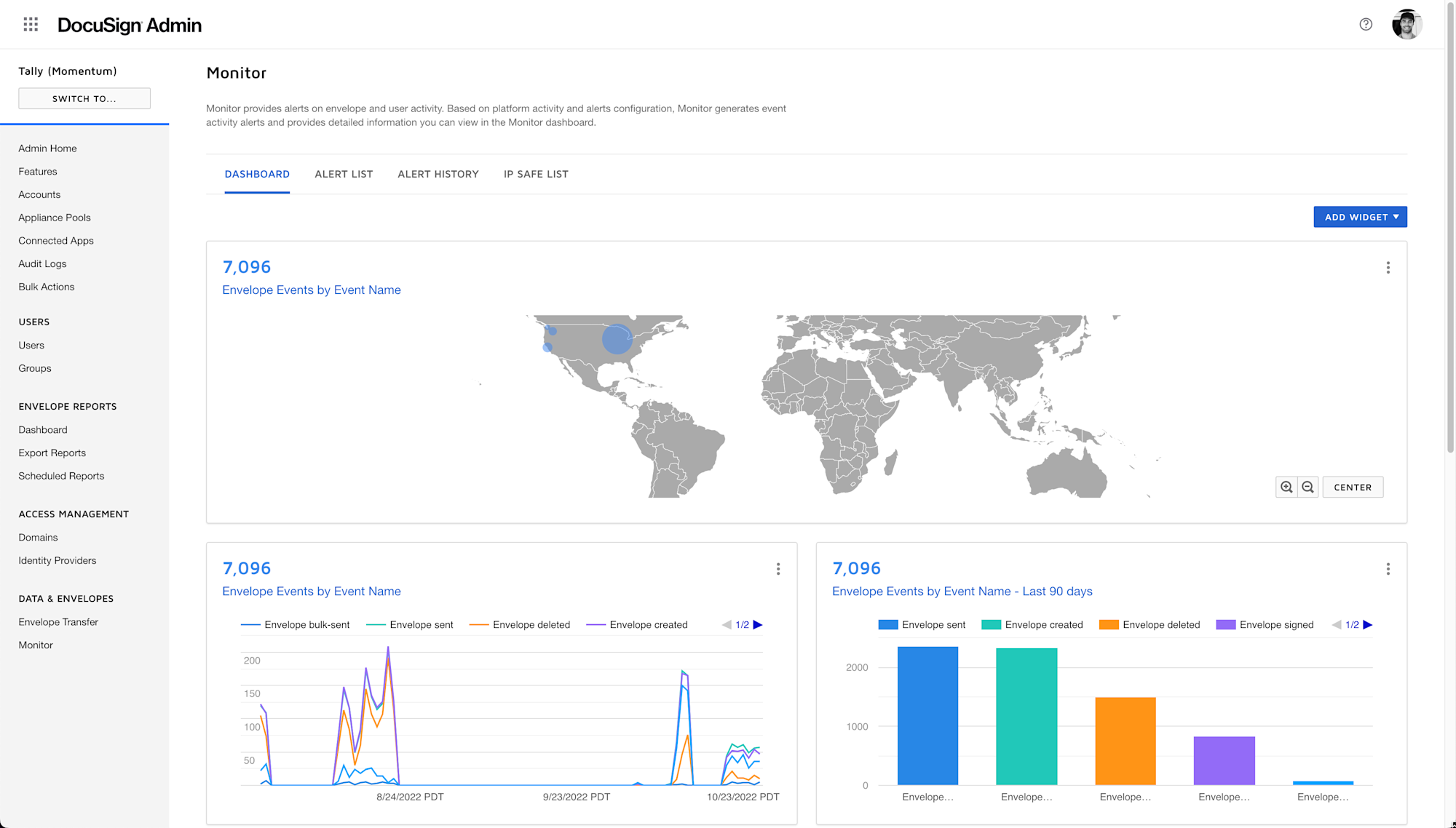Open options menu on the line chart widget
The height and width of the screenshot is (828, 1456).
(x=778, y=569)
